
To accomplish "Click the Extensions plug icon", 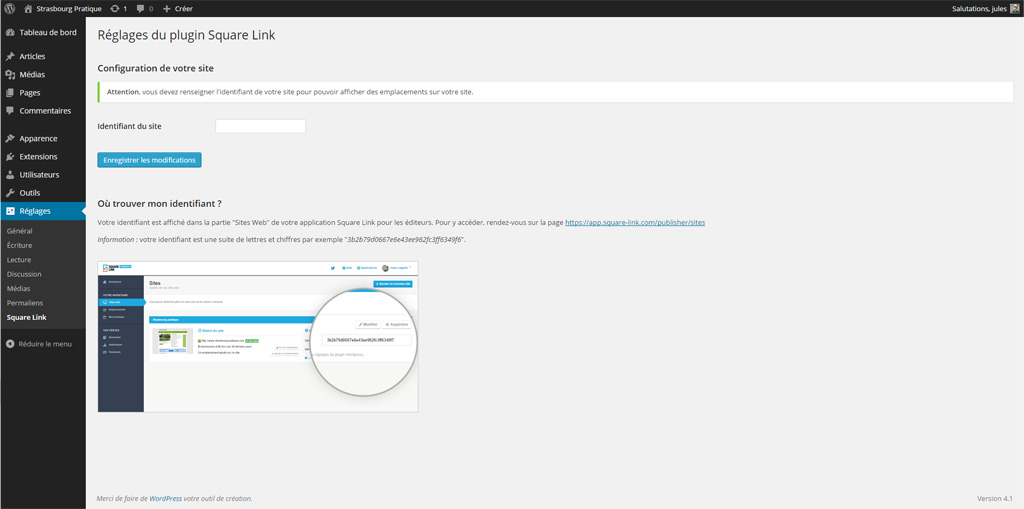I will (x=10, y=157).
